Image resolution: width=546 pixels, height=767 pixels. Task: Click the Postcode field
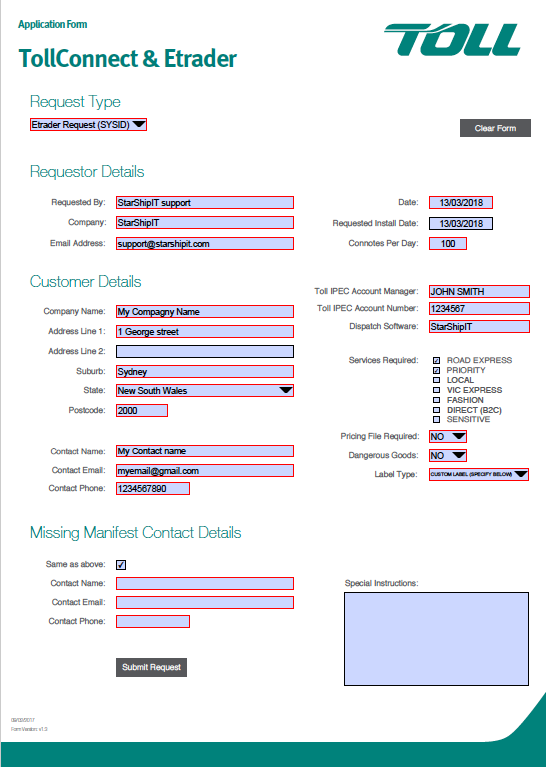(x=142, y=410)
